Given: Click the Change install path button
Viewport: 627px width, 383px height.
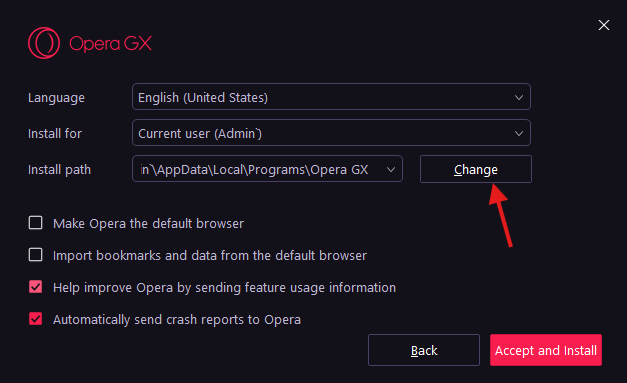Looking at the screenshot, I should pyautogui.click(x=476, y=169).
